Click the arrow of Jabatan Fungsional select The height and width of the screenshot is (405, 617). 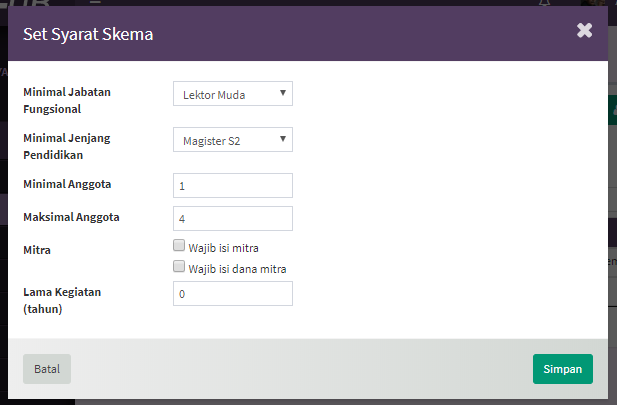point(283,93)
